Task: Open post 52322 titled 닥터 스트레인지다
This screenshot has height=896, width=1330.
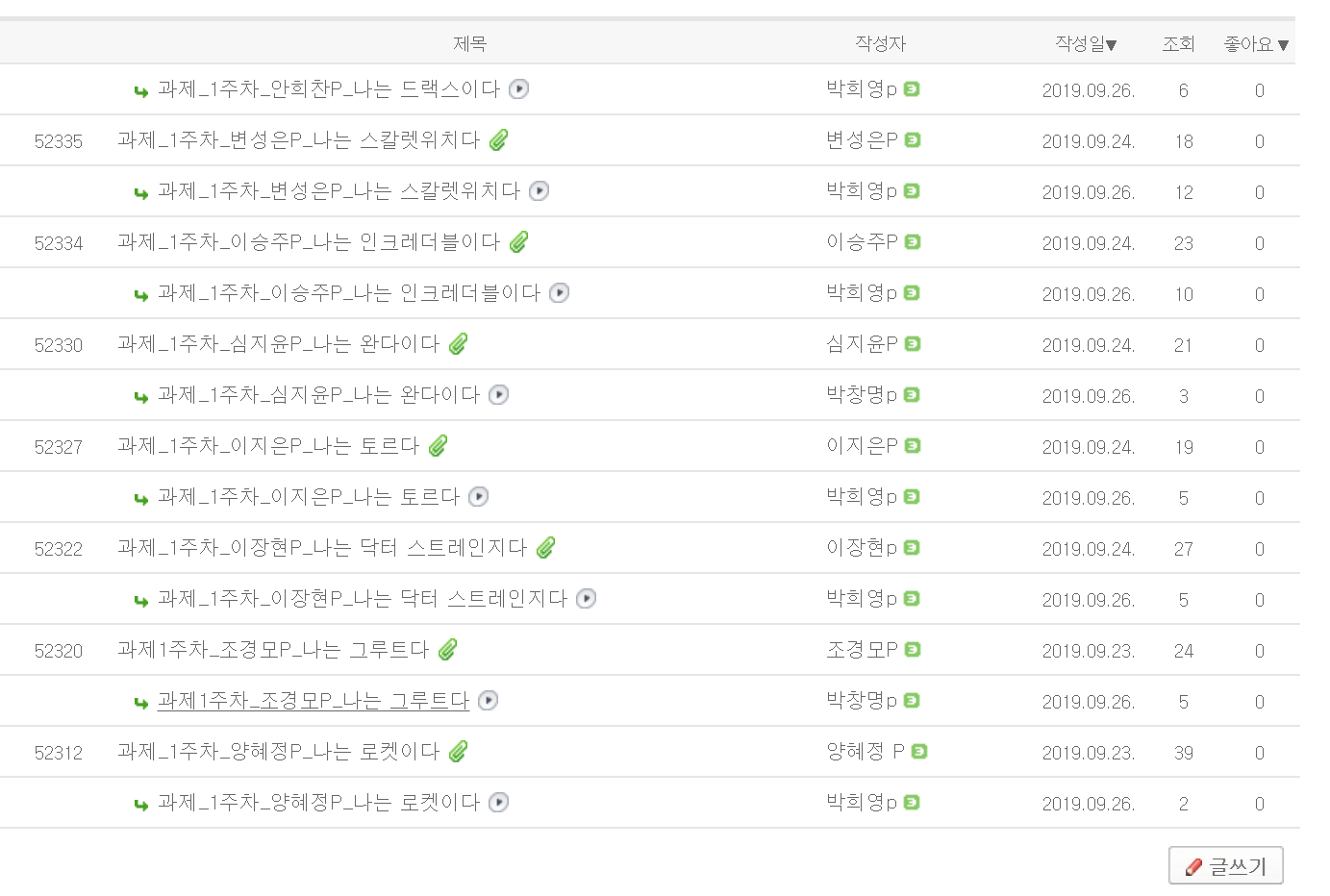Action: click(x=322, y=548)
